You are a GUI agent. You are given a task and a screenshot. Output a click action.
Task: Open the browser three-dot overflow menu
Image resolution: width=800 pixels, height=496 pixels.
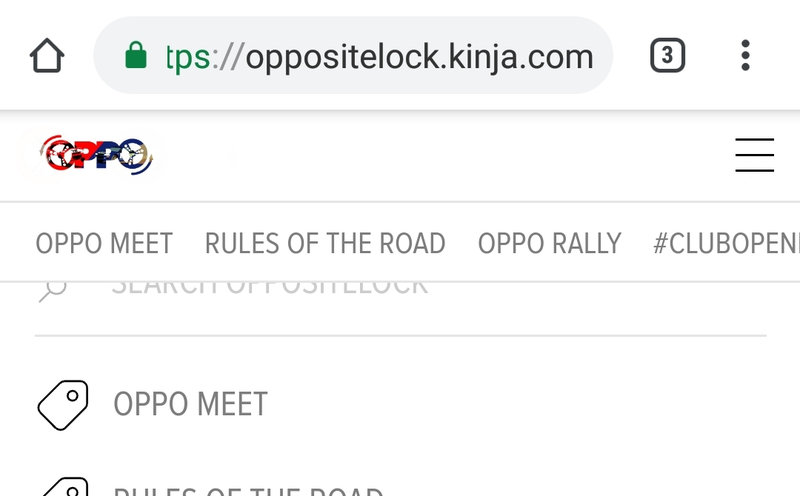pyautogui.click(x=745, y=55)
